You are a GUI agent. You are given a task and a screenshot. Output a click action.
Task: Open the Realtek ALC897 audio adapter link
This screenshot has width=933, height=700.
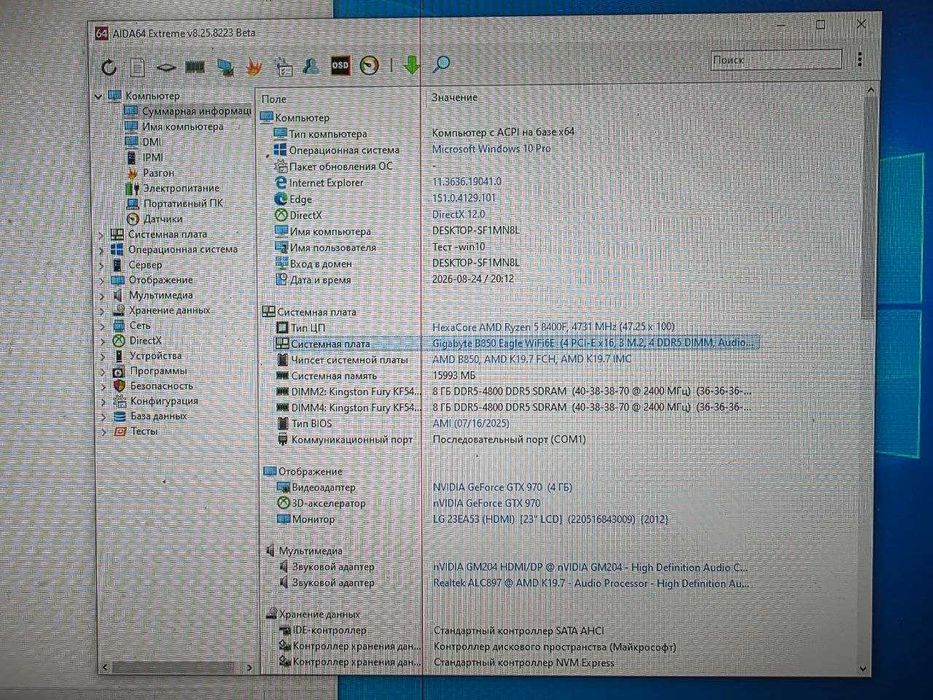pos(590,584)
